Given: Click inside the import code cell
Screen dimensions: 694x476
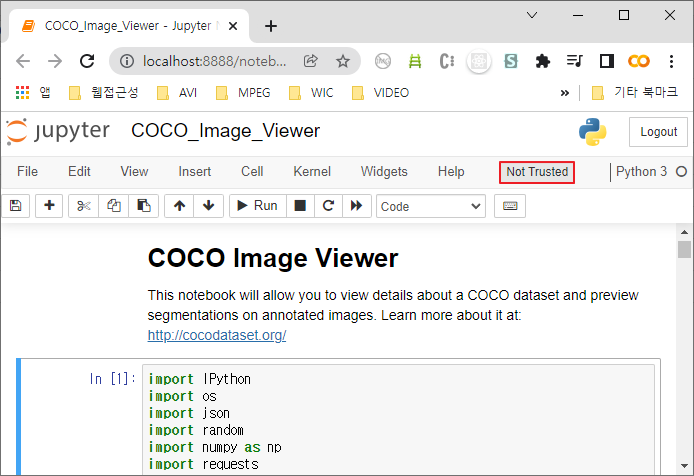Looking at the screenshot, I should pyautogui.click(x=398, y=421).
